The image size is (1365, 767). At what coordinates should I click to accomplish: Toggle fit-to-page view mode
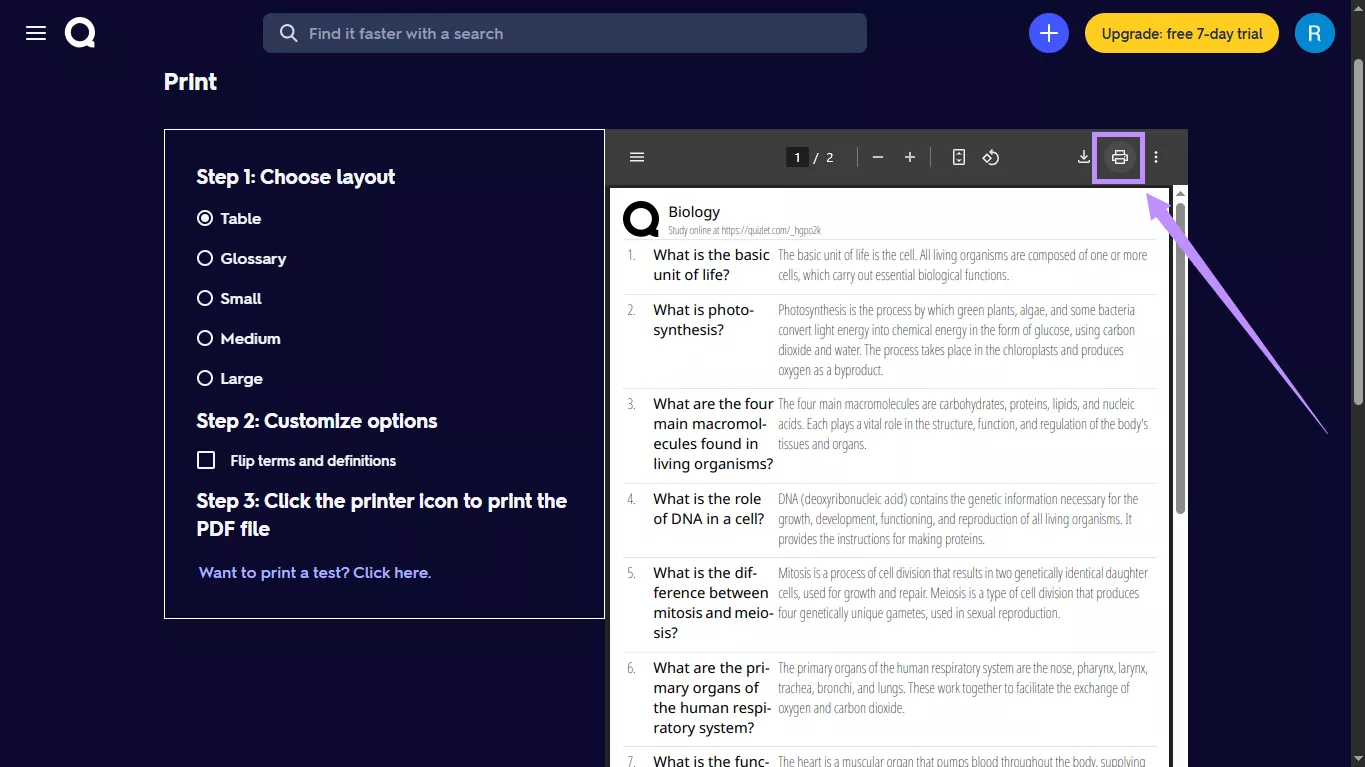(x=958, y=157)
